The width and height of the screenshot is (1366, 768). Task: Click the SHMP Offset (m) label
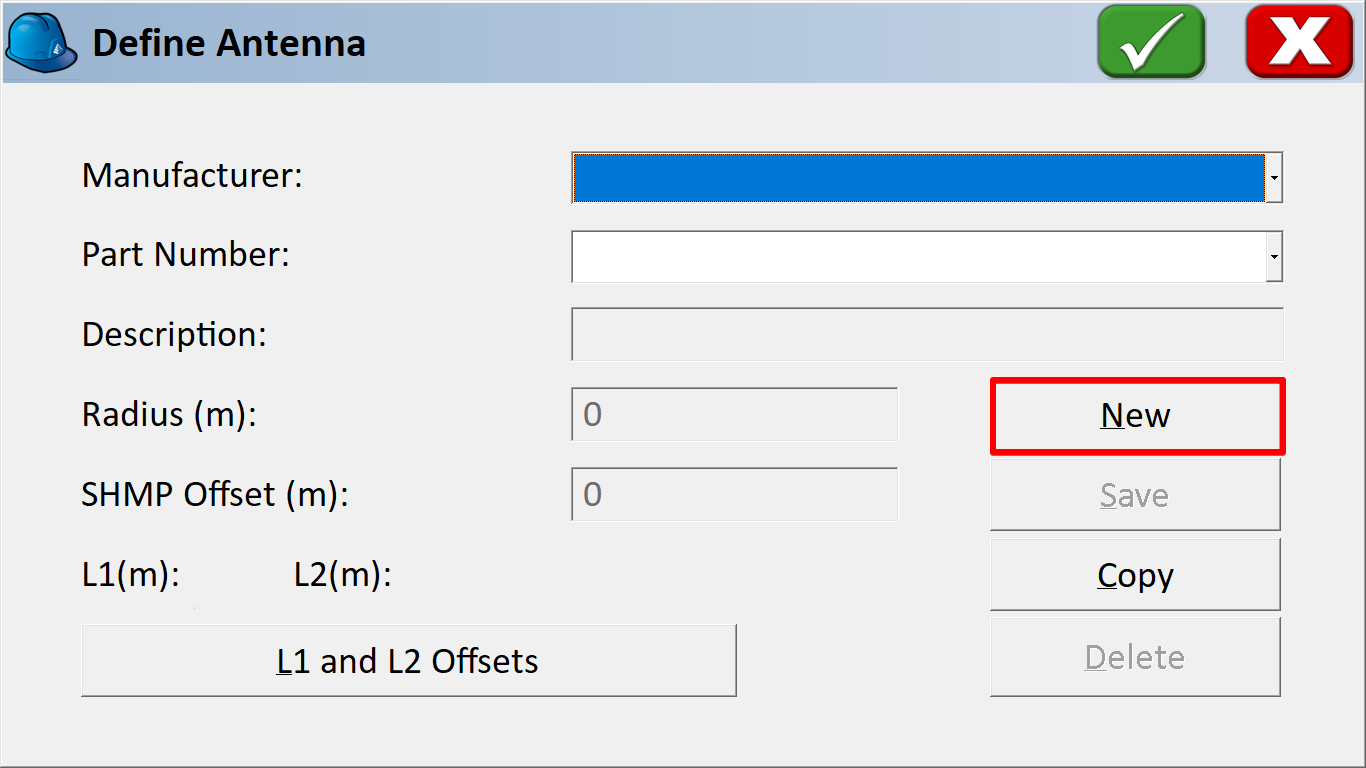pos(215,494)
